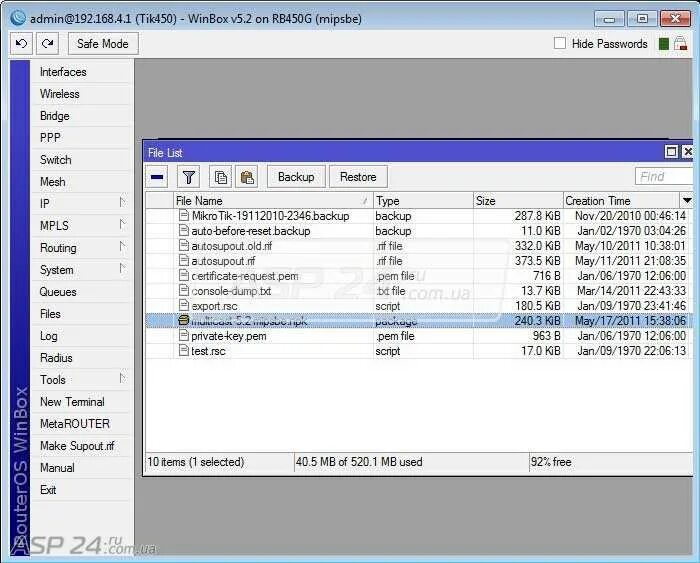Open the Mesh menu

click(81, 182)
